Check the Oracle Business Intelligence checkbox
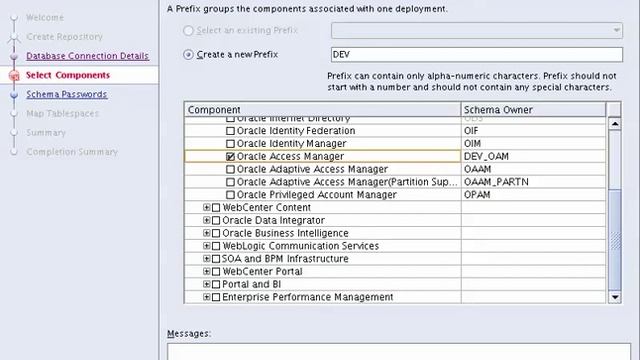Image resolution: width=640 pixels, height=360 pixels. 216,233
